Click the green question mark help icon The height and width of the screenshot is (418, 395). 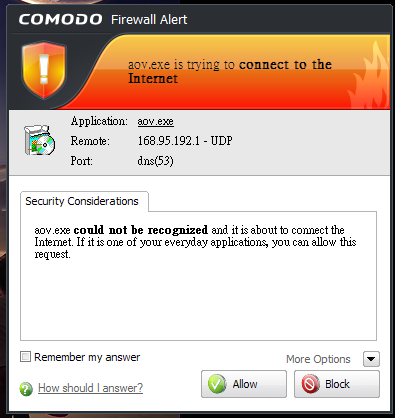[x=26, y=389]
